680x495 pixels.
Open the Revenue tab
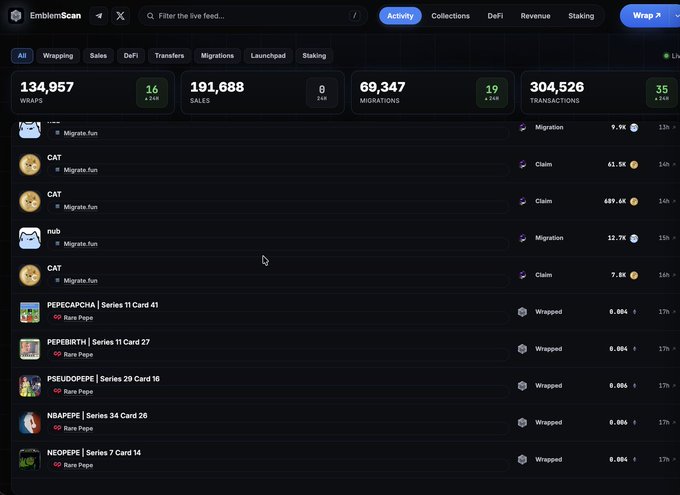pyautogui.click(x=535, y=16)
